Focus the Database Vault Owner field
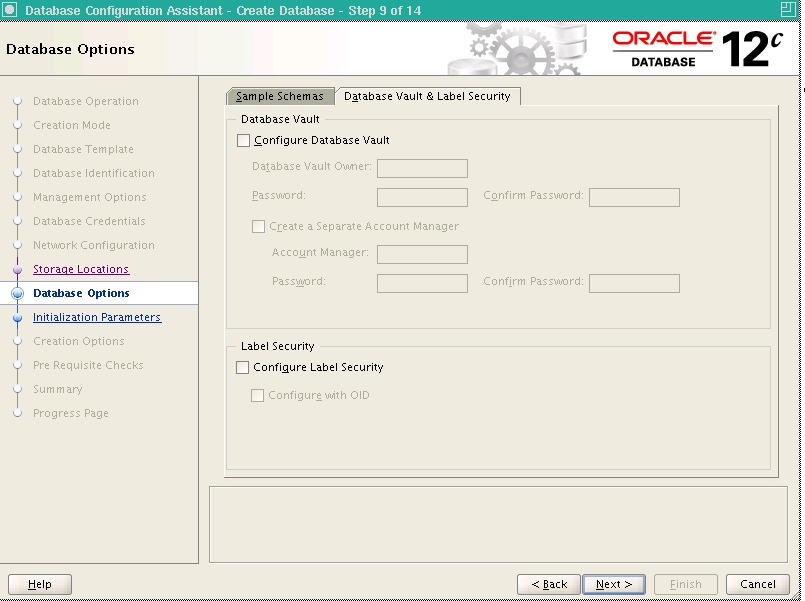805x601 pixels. 422,168
